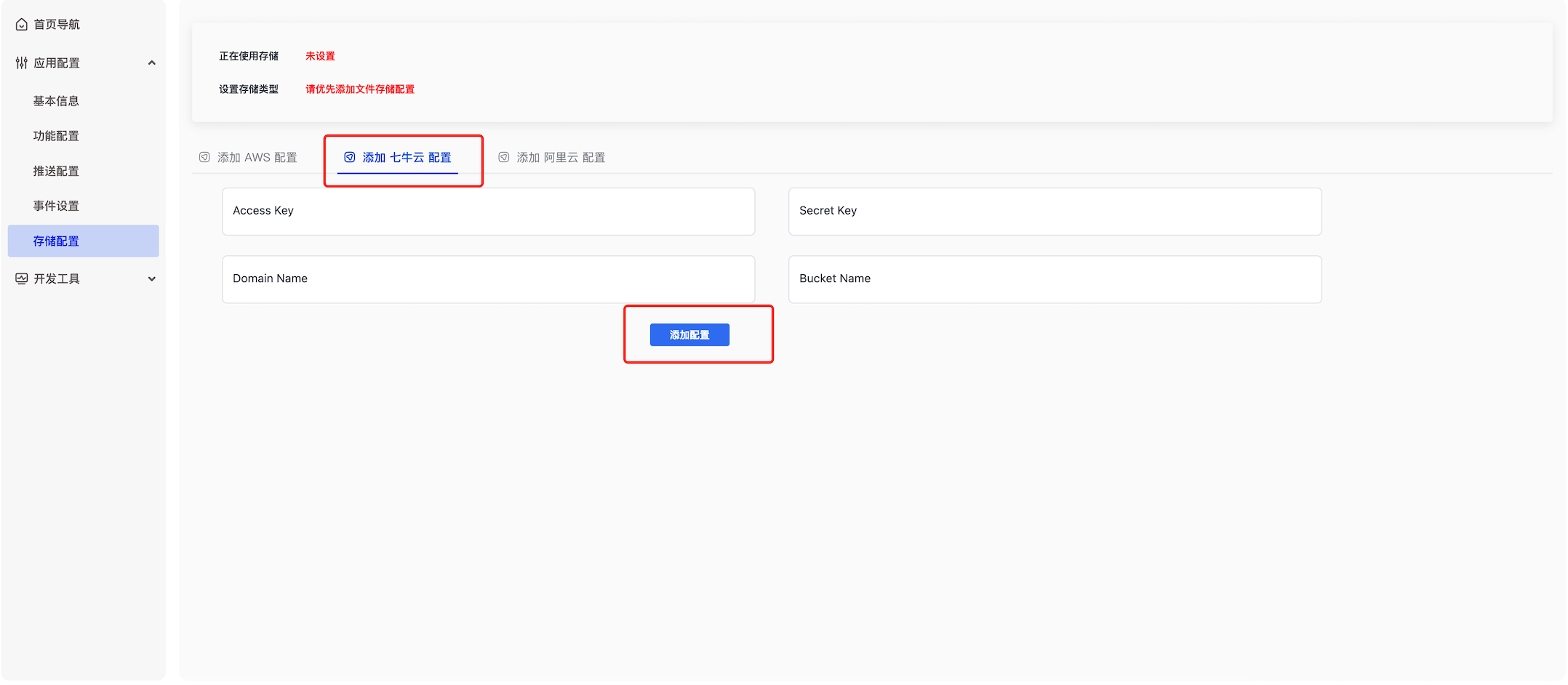Click the icon on the AWS 配置 tab
This screenshot has height=685, width=1568.
tap(204, 157)
